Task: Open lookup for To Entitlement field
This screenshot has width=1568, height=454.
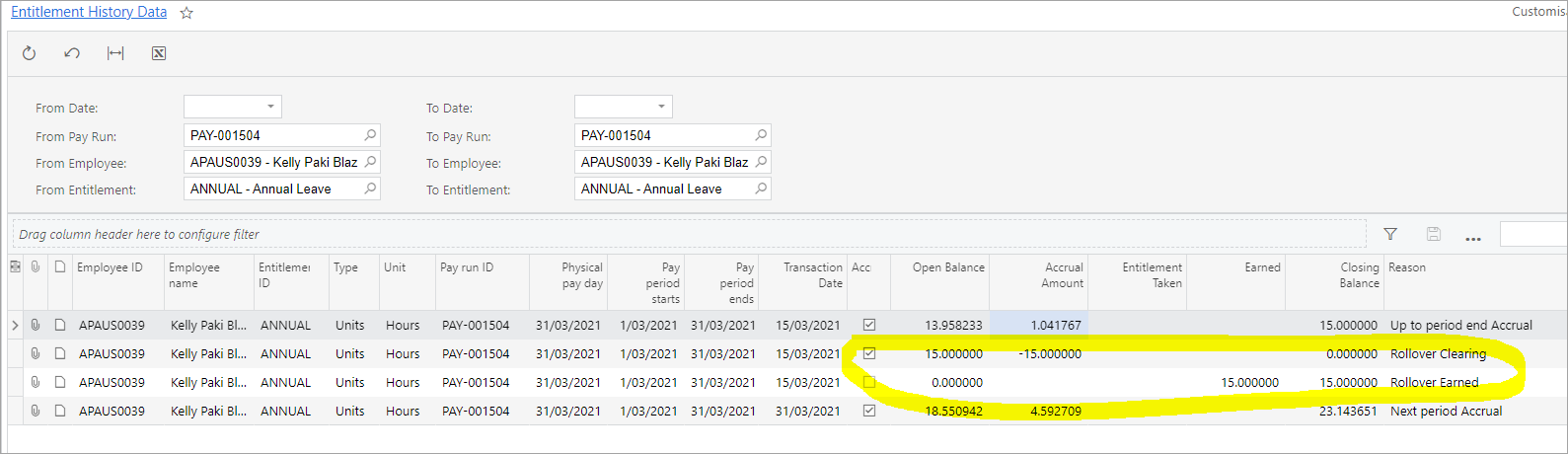Action: click(761, 189)
